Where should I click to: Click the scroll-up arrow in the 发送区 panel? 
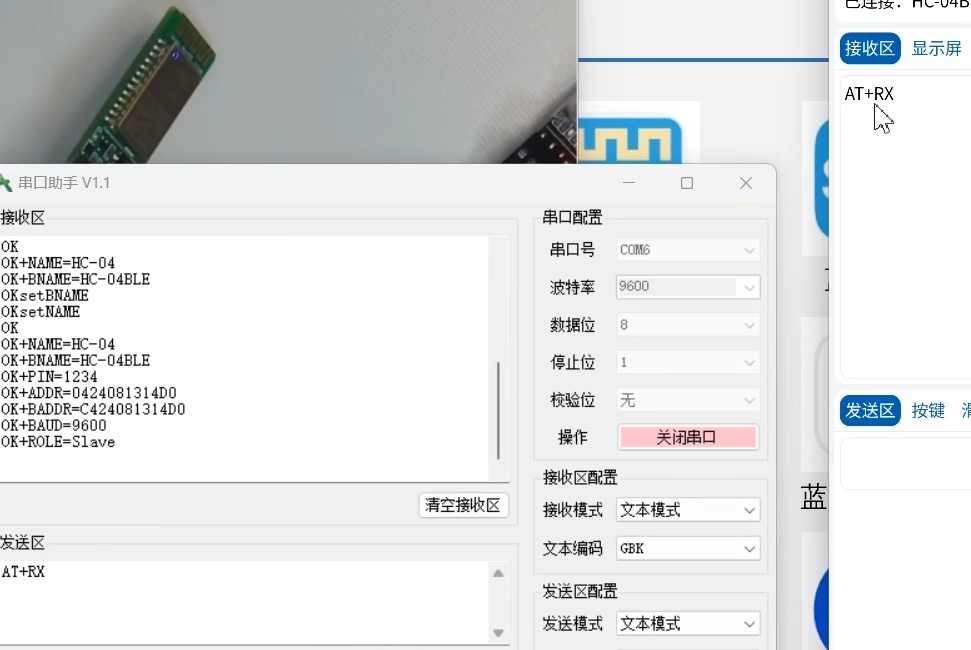click(x=498, y=573)
